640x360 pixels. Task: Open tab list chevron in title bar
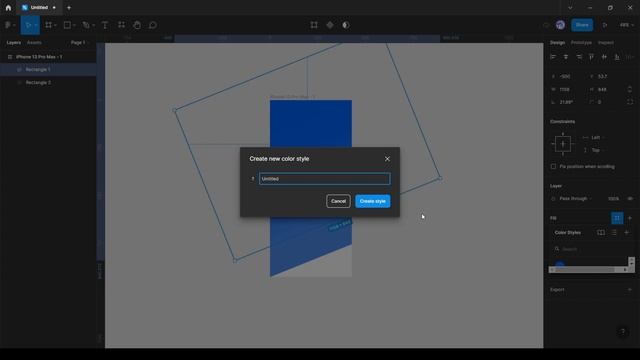(570, 7)
